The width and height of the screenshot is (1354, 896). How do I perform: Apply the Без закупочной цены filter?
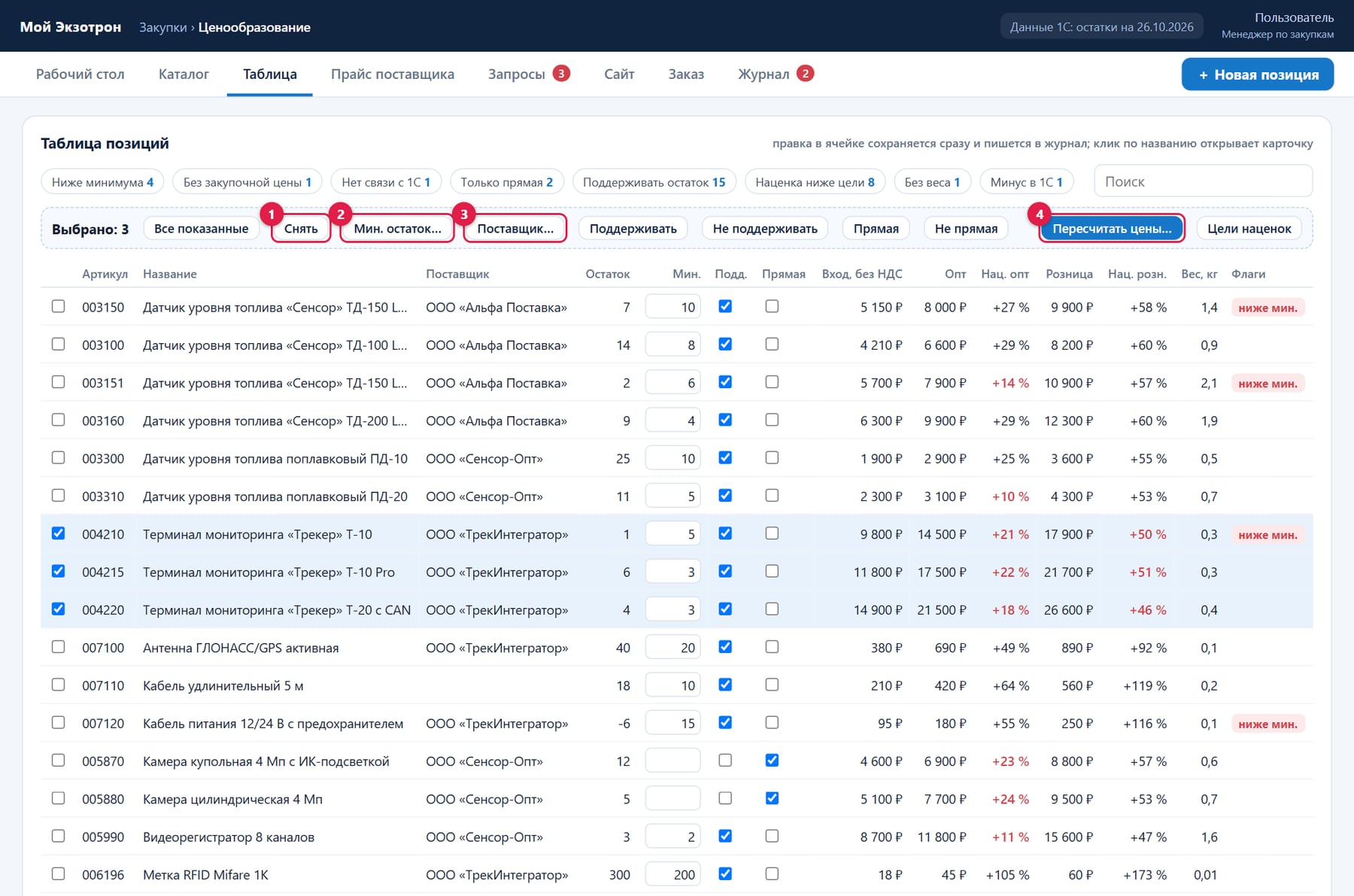point(247,182)
